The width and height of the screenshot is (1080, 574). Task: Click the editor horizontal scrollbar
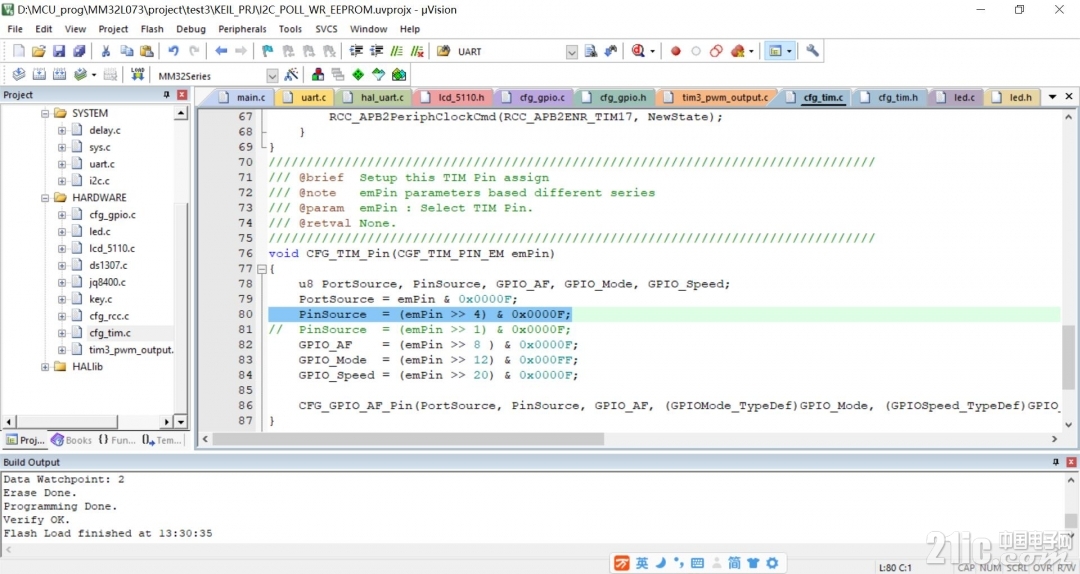pos(408,439)
